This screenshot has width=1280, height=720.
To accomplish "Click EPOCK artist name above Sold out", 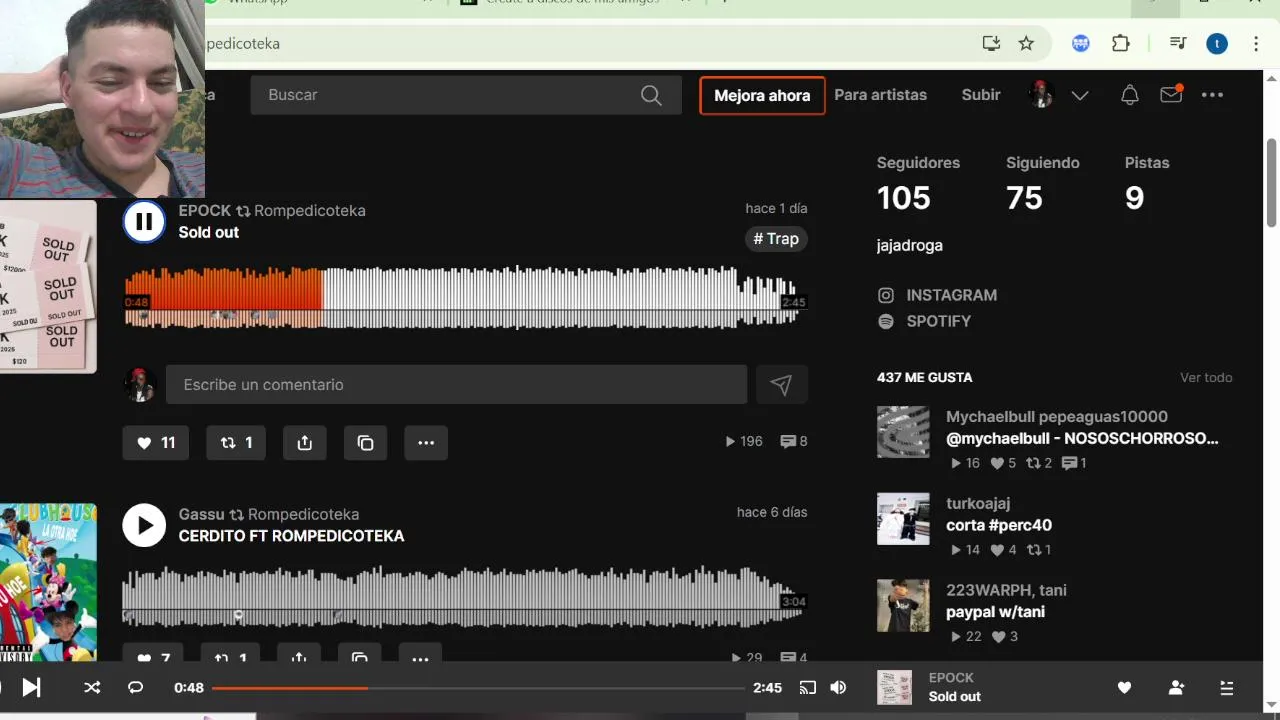I will (x=205, y=211).
